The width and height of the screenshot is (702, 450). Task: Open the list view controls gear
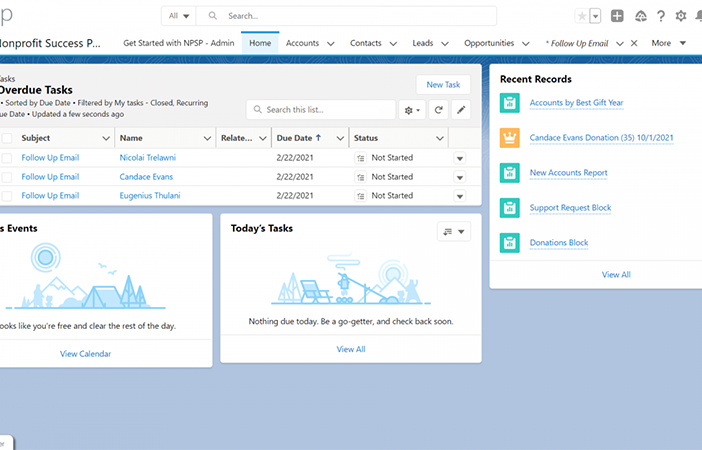coord(412,110)
